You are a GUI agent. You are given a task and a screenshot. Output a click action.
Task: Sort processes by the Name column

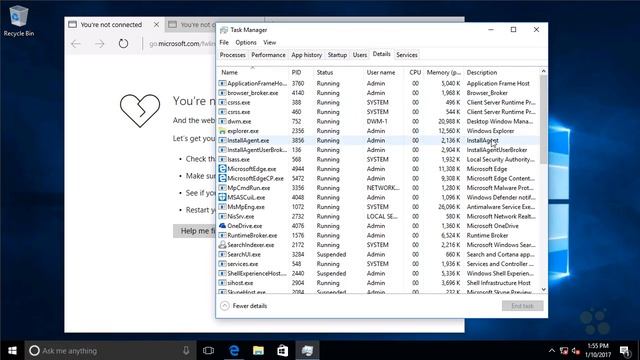(253, 72)
